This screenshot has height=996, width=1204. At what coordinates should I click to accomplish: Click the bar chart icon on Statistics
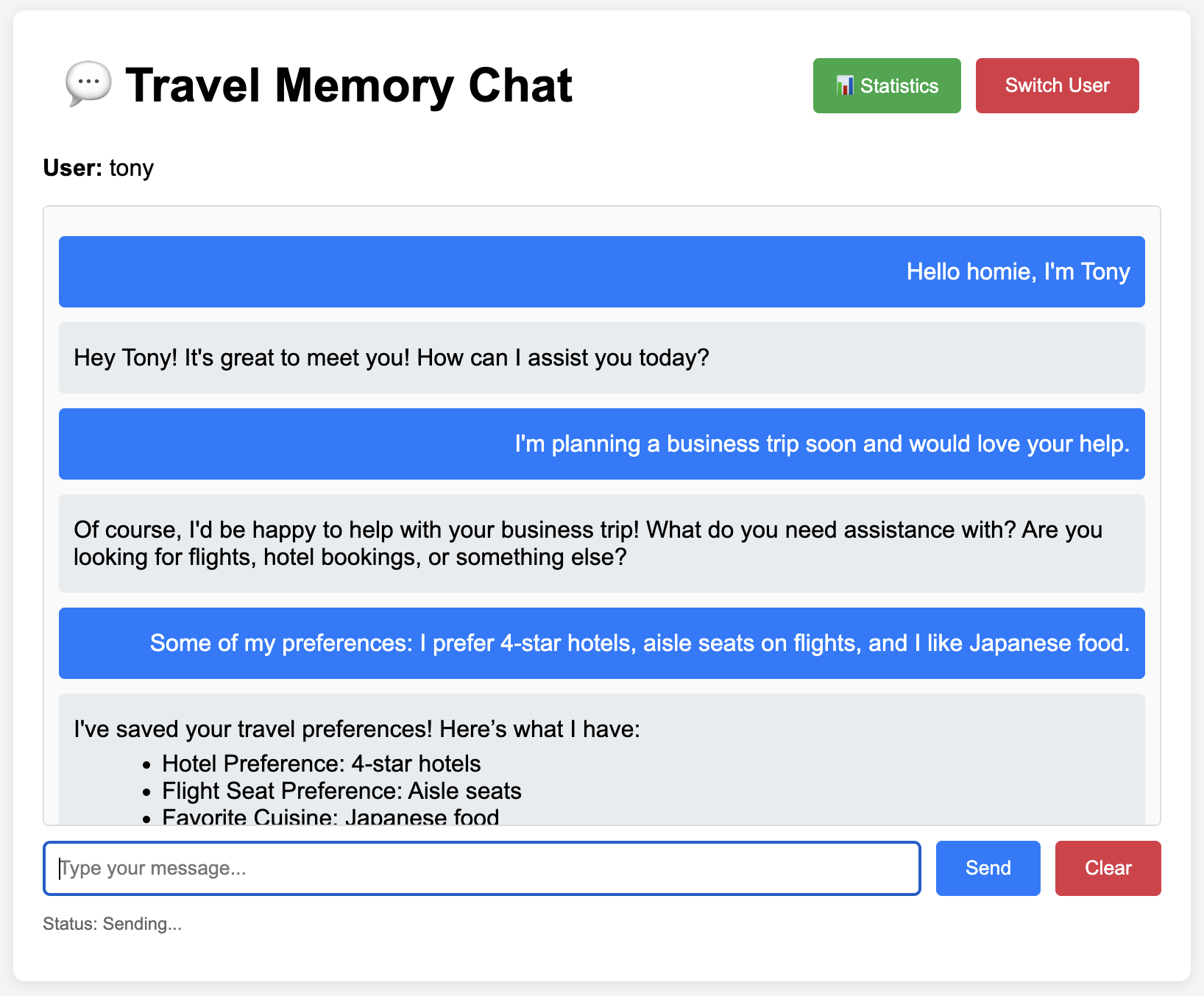[x=845, y=85]
